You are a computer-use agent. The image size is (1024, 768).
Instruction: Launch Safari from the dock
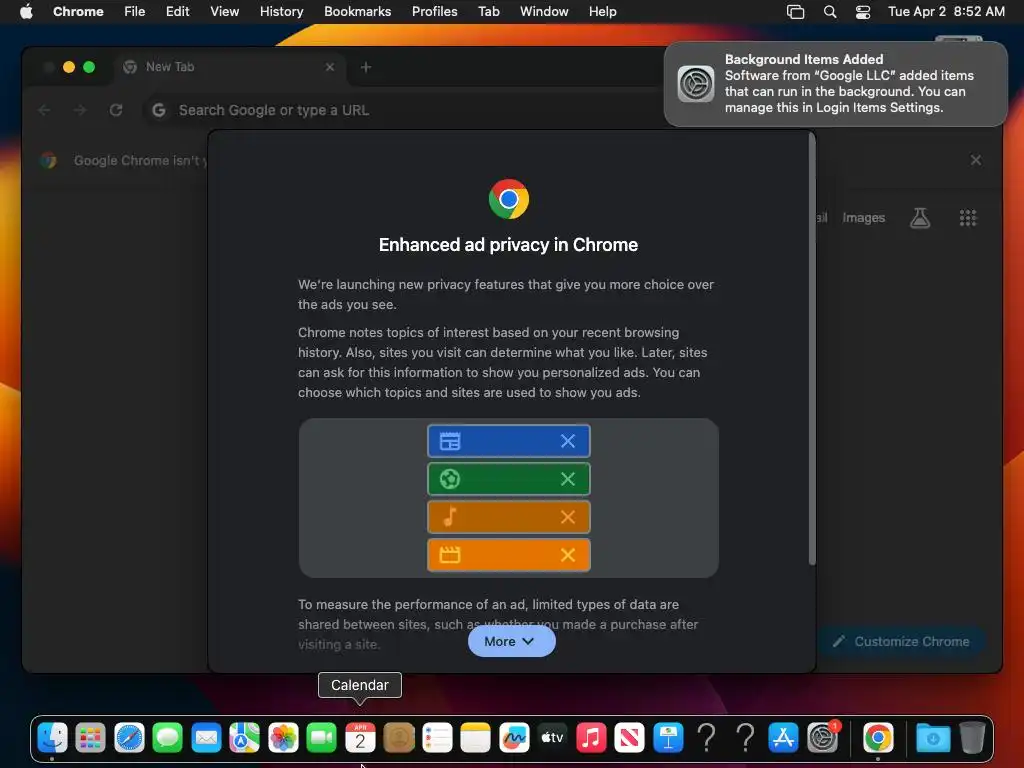point(129,738)
